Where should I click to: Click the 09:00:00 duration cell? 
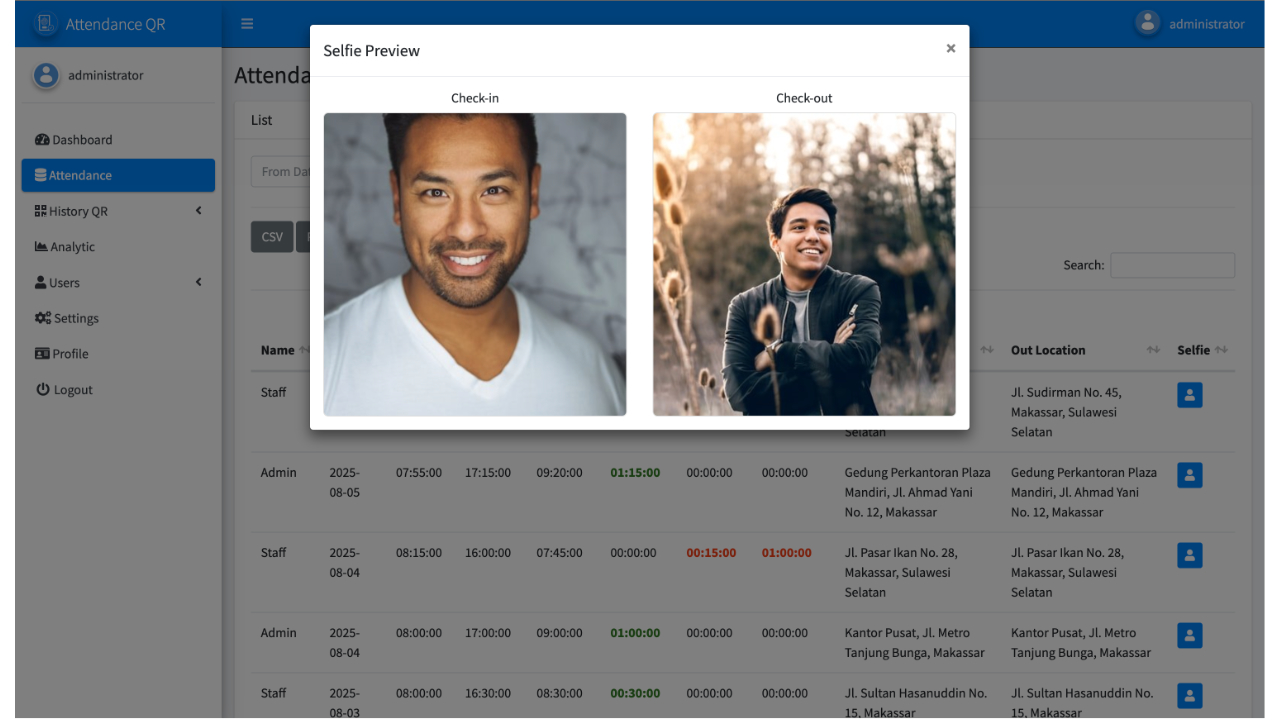tap(559, 633)
